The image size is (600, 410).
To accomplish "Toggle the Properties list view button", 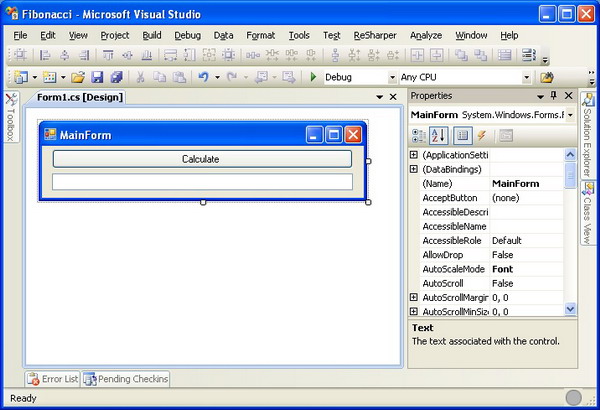I will 463,136.
